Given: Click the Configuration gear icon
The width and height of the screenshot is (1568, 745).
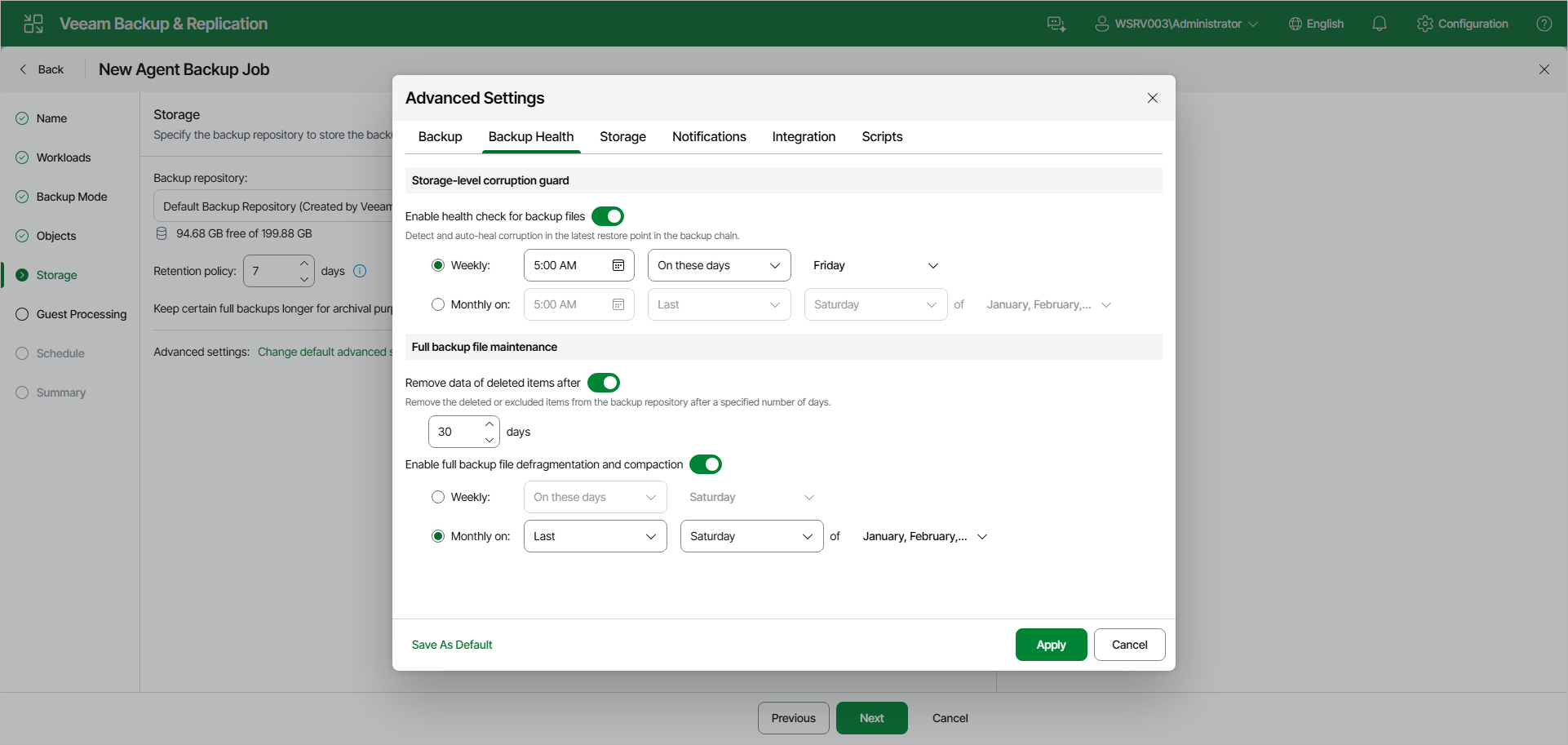Looking at the screenshot, I should [x=1425, y=24].
